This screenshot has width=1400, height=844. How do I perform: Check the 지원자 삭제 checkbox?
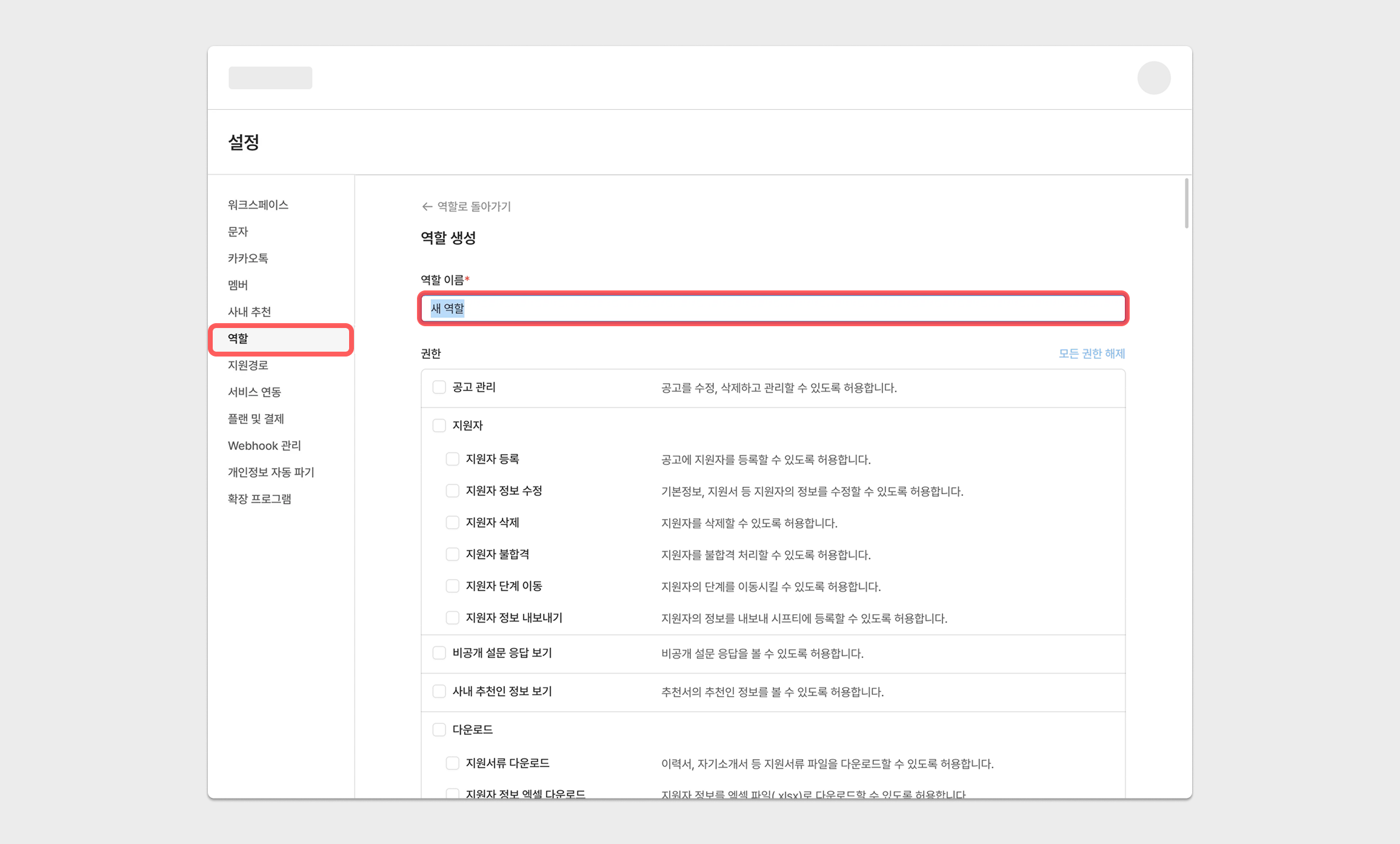click(452, 523)
